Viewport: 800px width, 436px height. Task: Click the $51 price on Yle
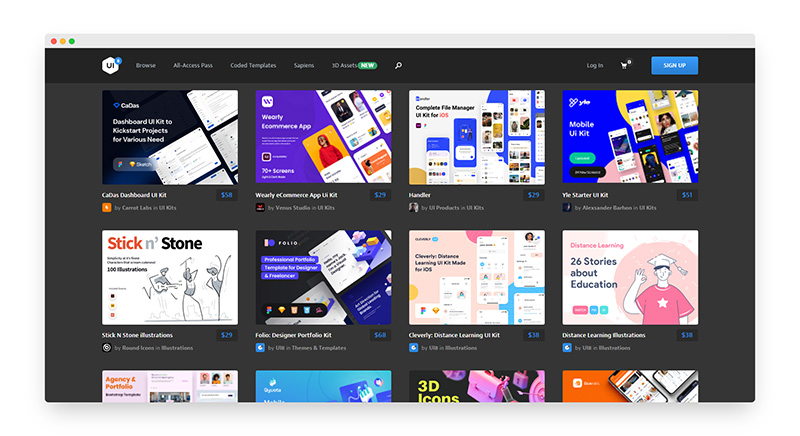point(687,195)
